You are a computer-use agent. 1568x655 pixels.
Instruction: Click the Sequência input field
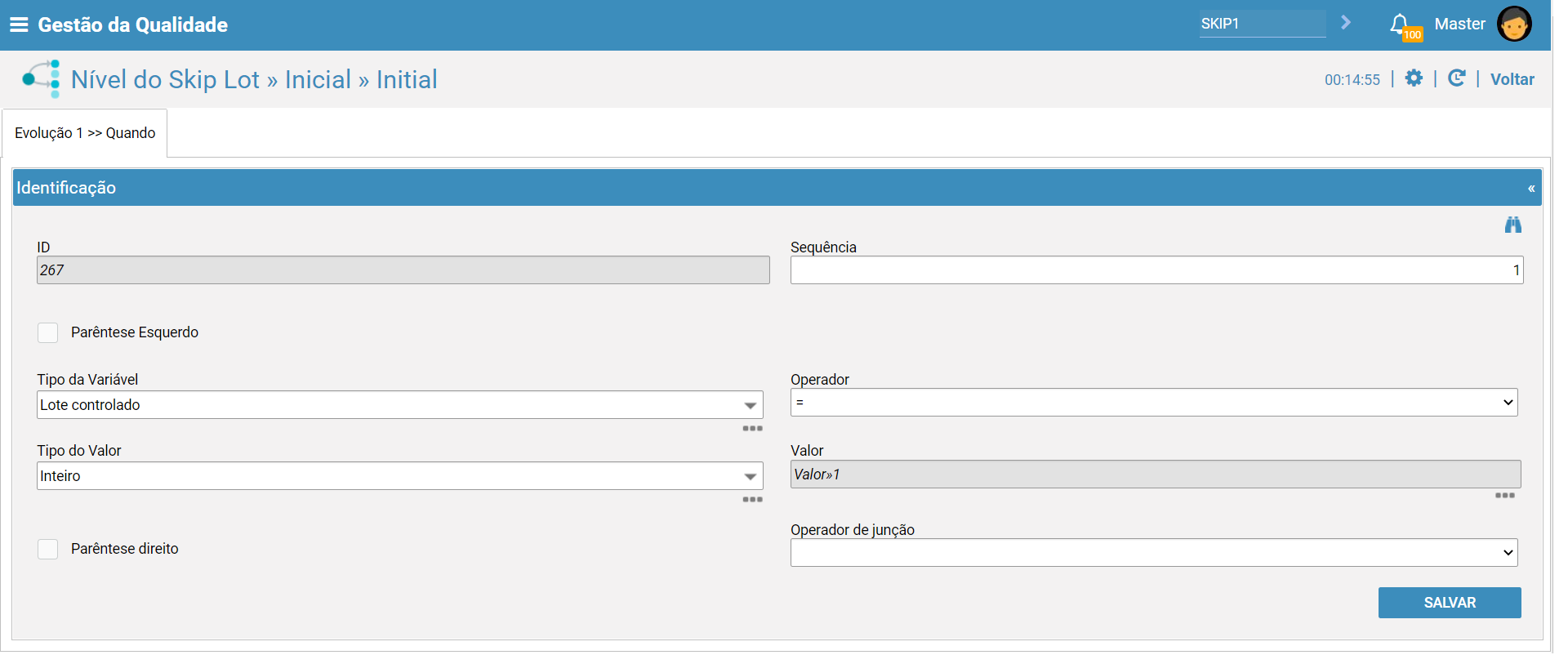1156,270
